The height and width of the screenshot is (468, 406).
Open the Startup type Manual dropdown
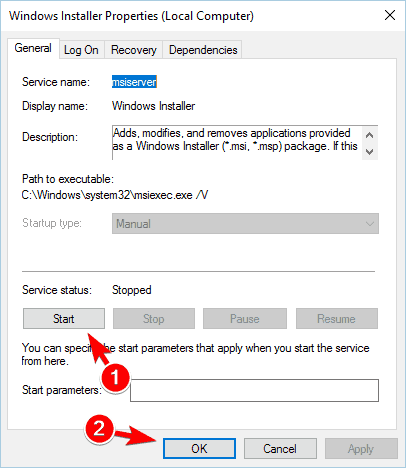(x=245, y=224)
